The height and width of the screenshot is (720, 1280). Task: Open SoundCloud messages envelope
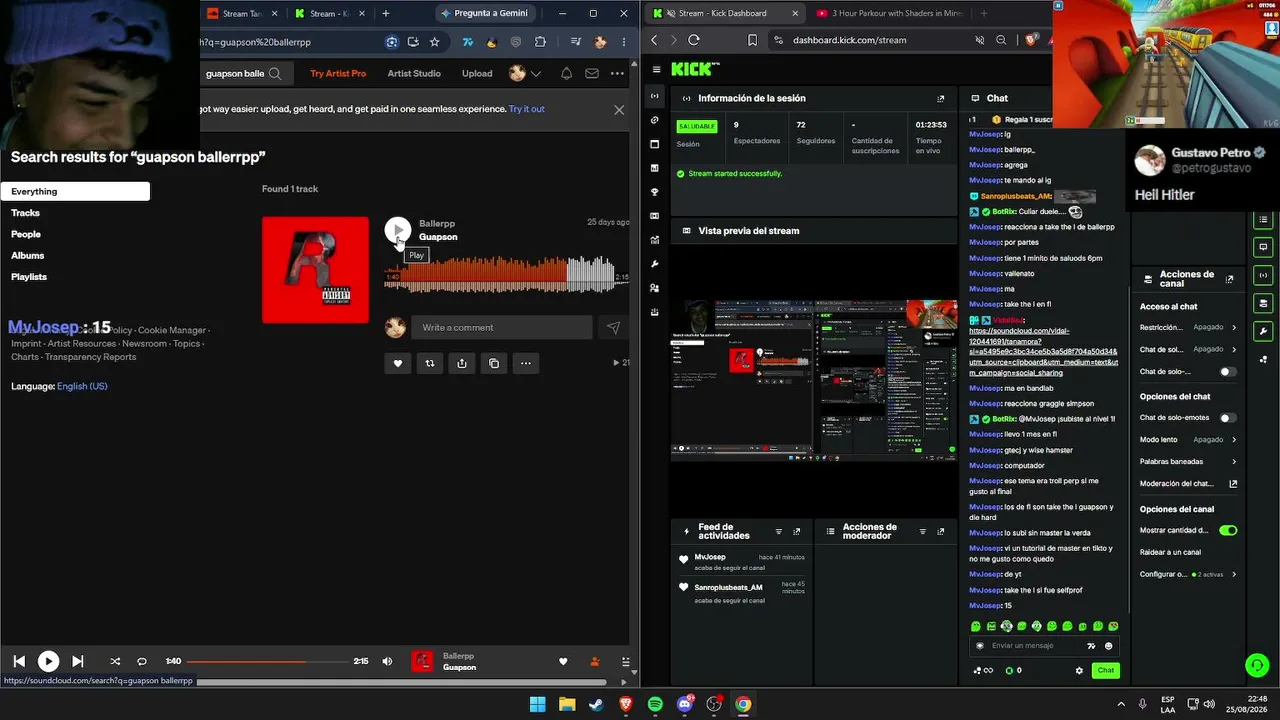592,73
